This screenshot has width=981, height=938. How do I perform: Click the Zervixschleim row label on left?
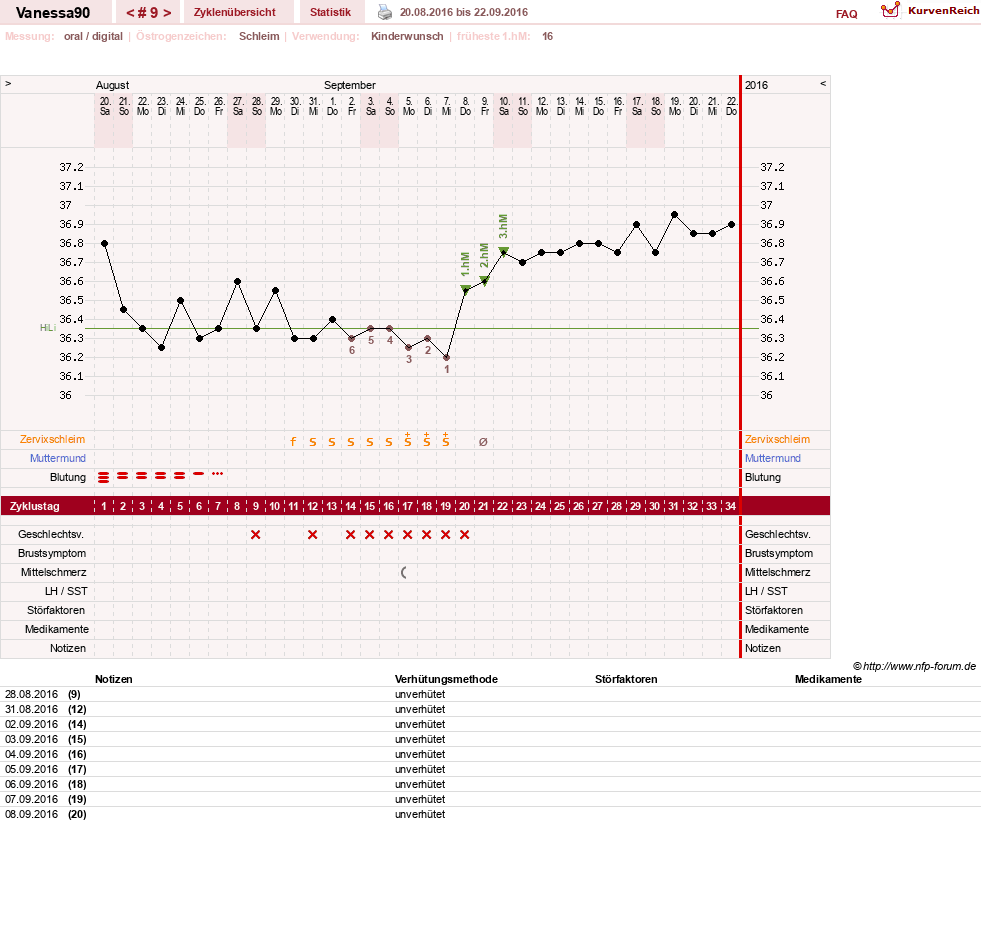click(52, 439)
